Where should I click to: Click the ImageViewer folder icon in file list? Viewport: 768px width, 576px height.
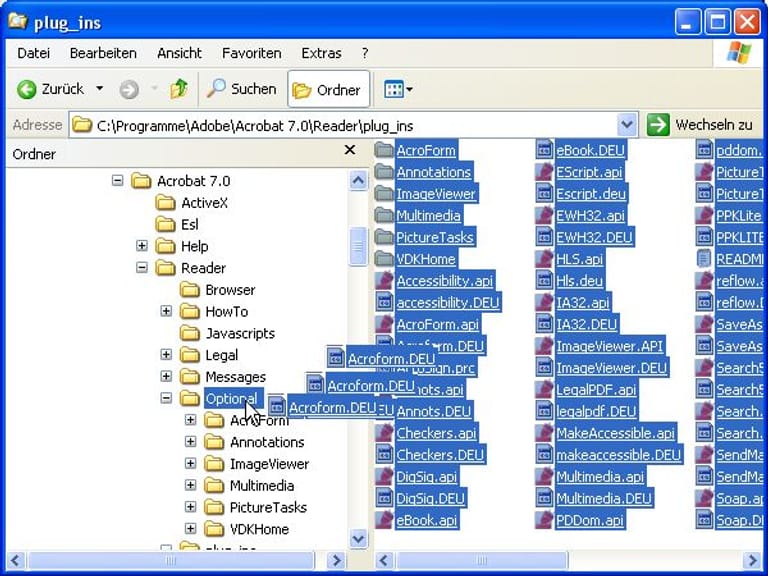(384, 193)
